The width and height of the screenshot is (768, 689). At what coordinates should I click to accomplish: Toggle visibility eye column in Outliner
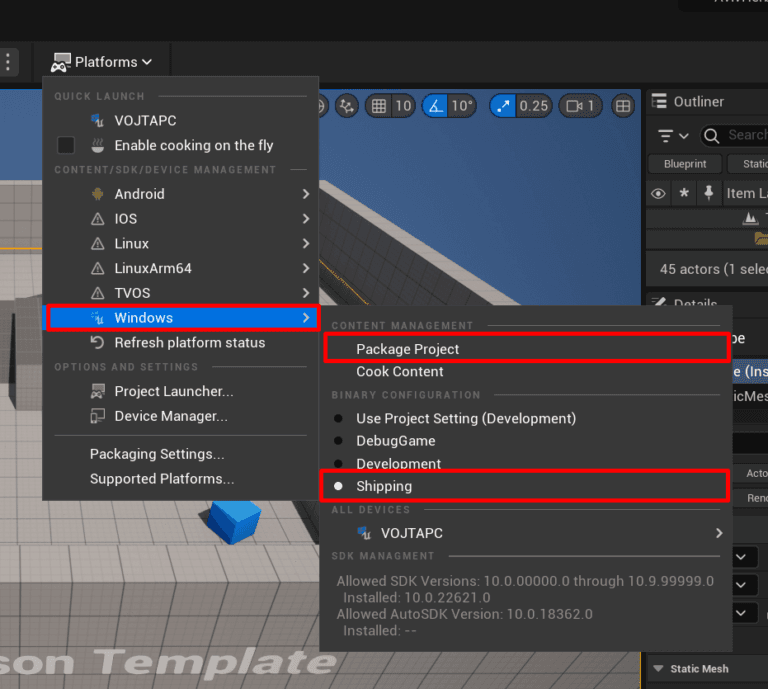click(x=658, y=193)
